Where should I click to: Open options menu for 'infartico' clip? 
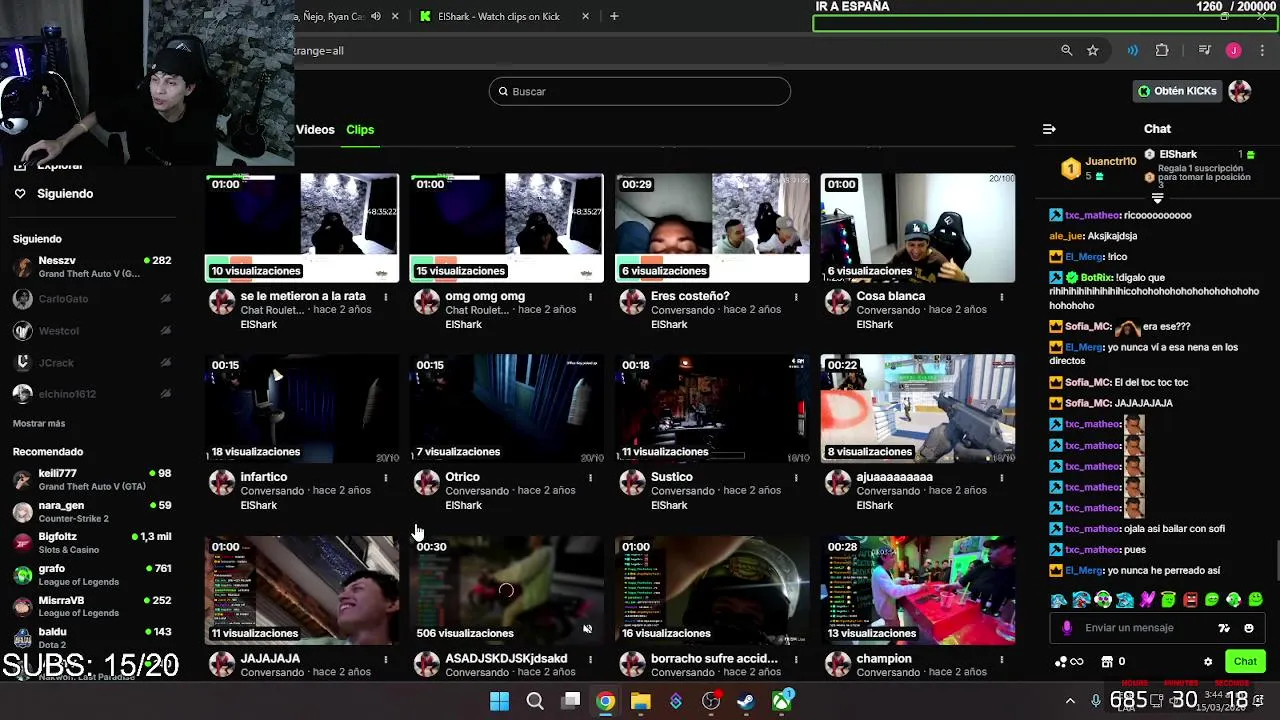[x=385, y=478]
